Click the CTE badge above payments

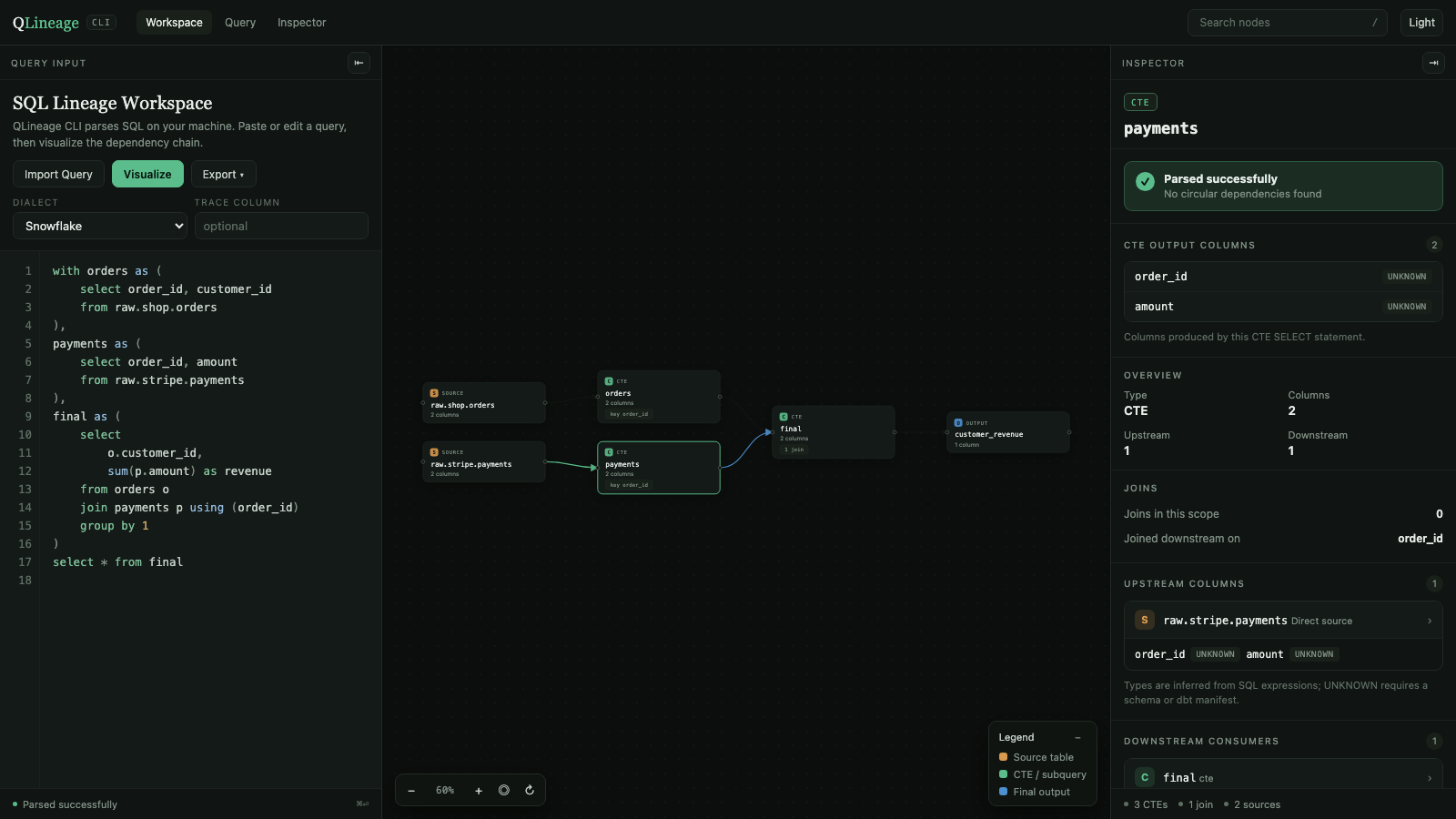(x=1140, y=102)
